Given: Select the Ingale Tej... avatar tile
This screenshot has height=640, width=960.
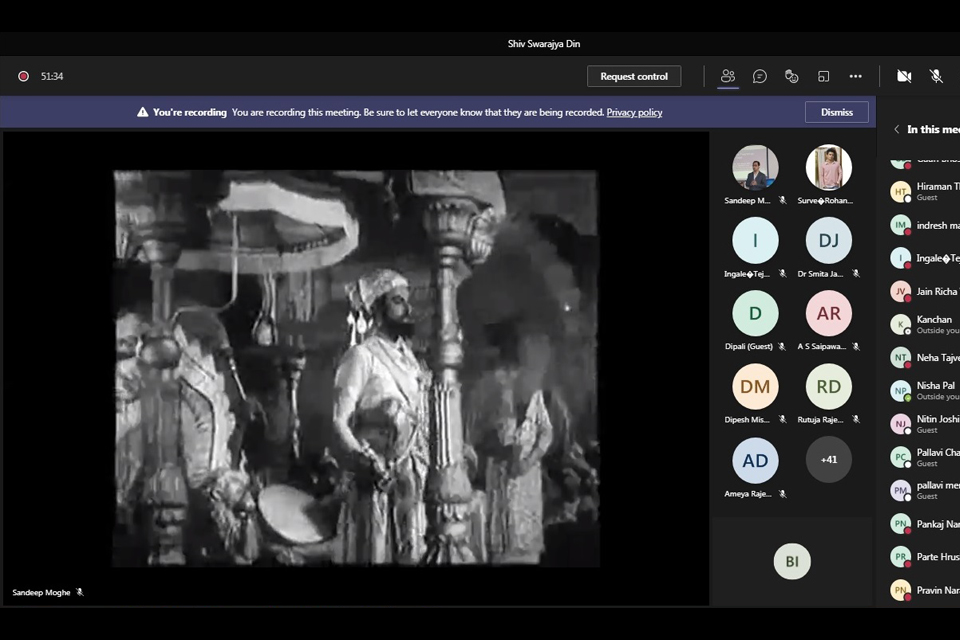Looking at the screenshot, I should (755, 240).
